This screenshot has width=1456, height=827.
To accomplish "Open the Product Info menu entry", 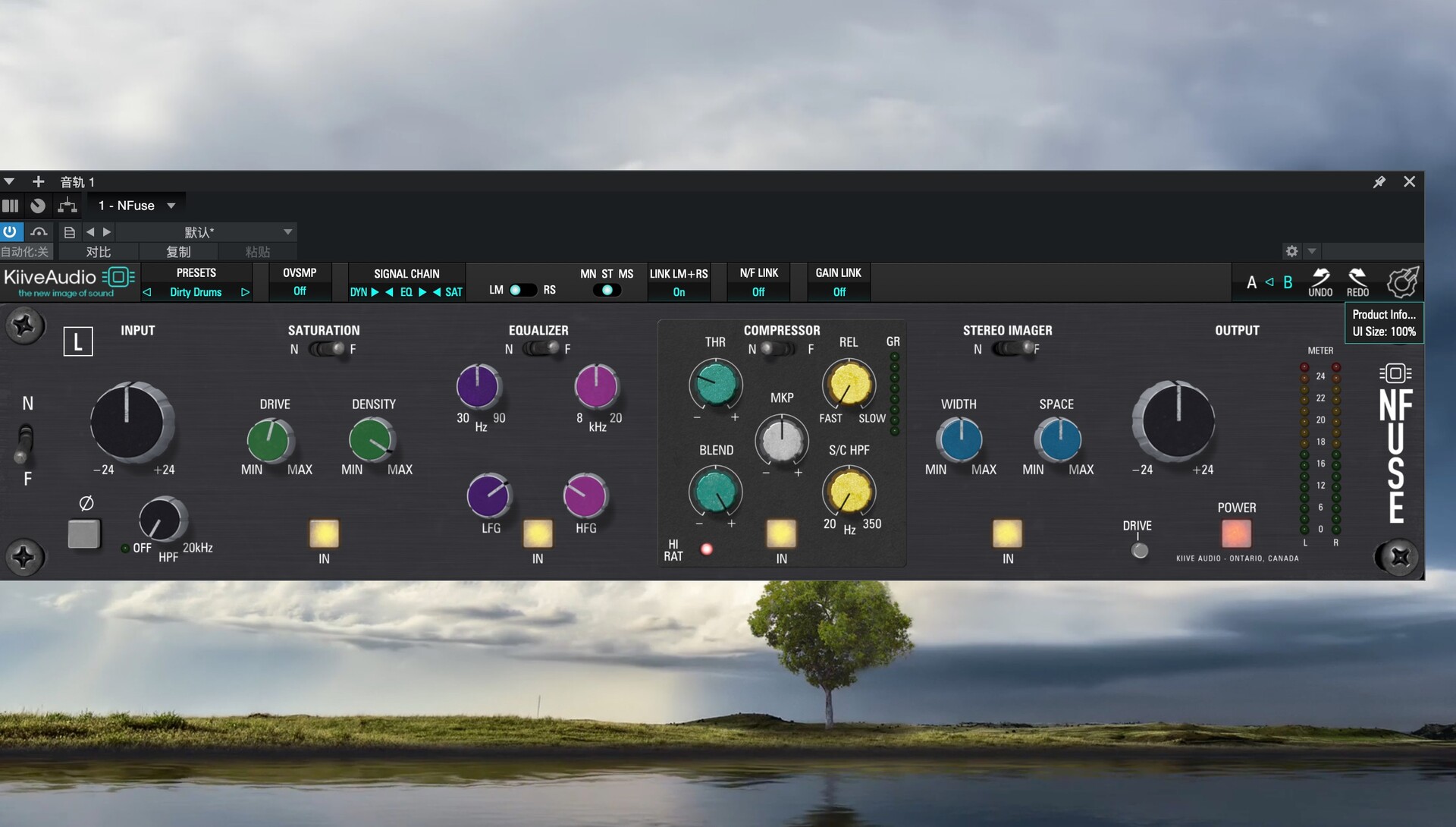I will coord(1384,314).
